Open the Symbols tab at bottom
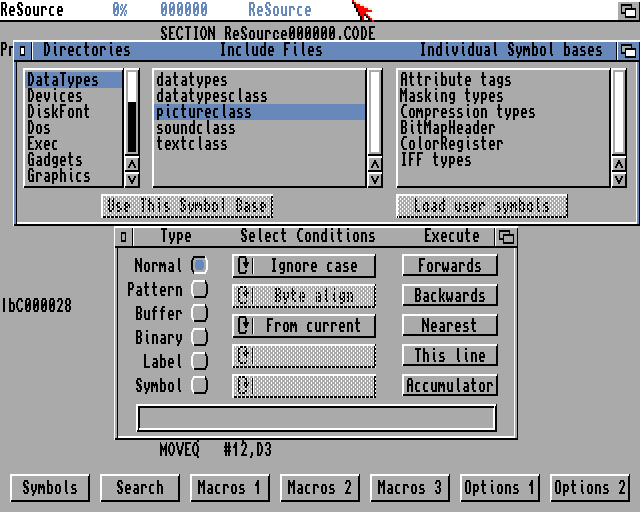 (50, 488)
